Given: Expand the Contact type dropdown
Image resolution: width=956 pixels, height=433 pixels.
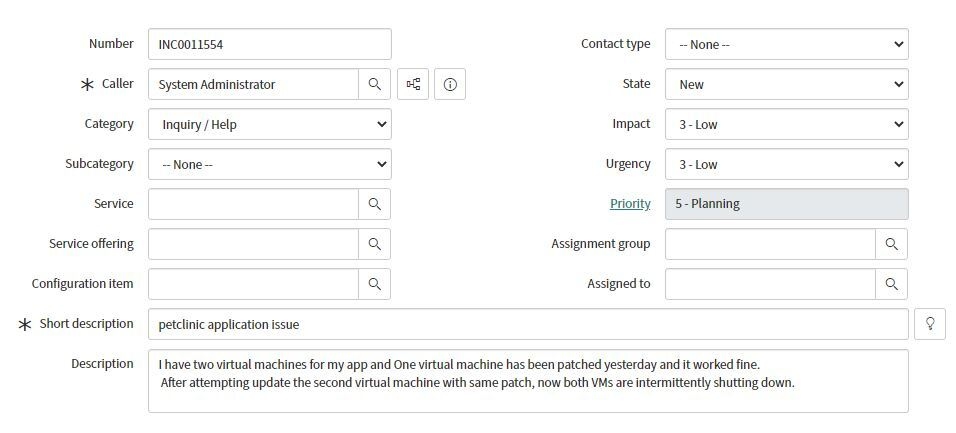Looking at the screenshot, I should (x=786, y=44).
